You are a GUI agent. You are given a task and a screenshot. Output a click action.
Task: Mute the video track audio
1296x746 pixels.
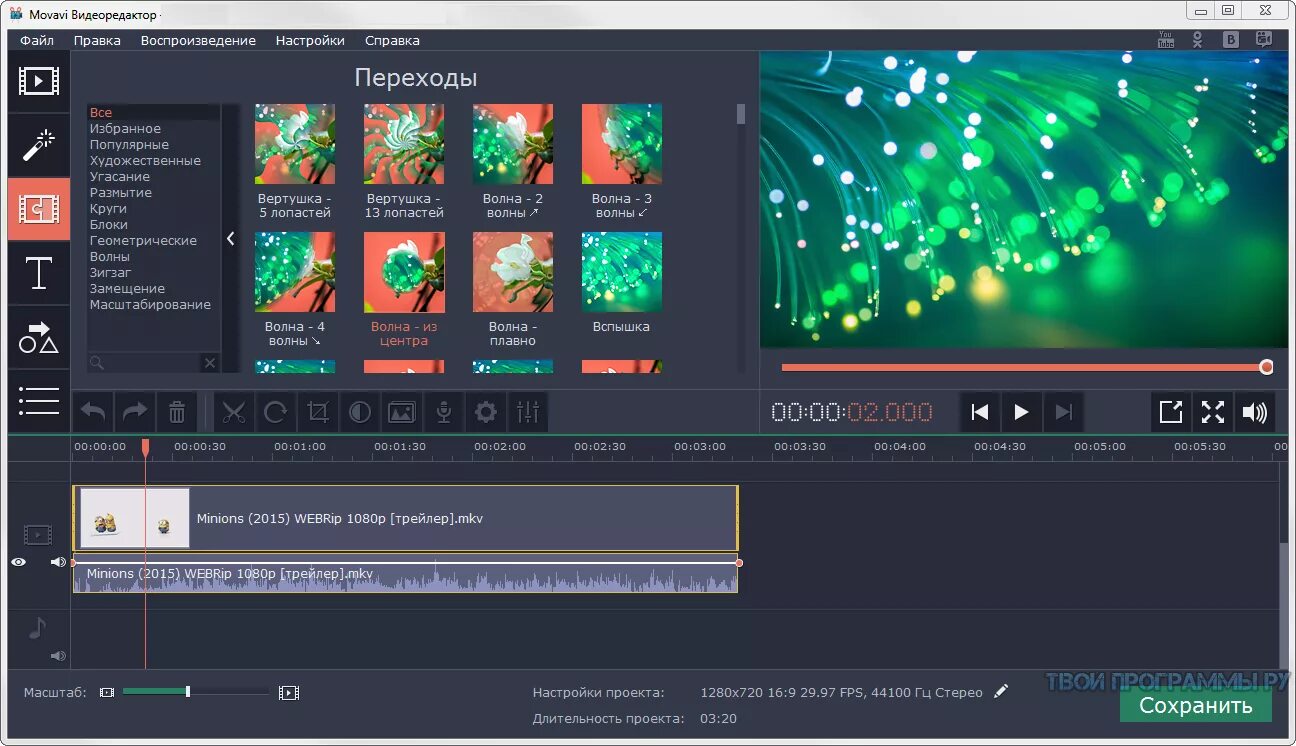click(x=58, y=562)
